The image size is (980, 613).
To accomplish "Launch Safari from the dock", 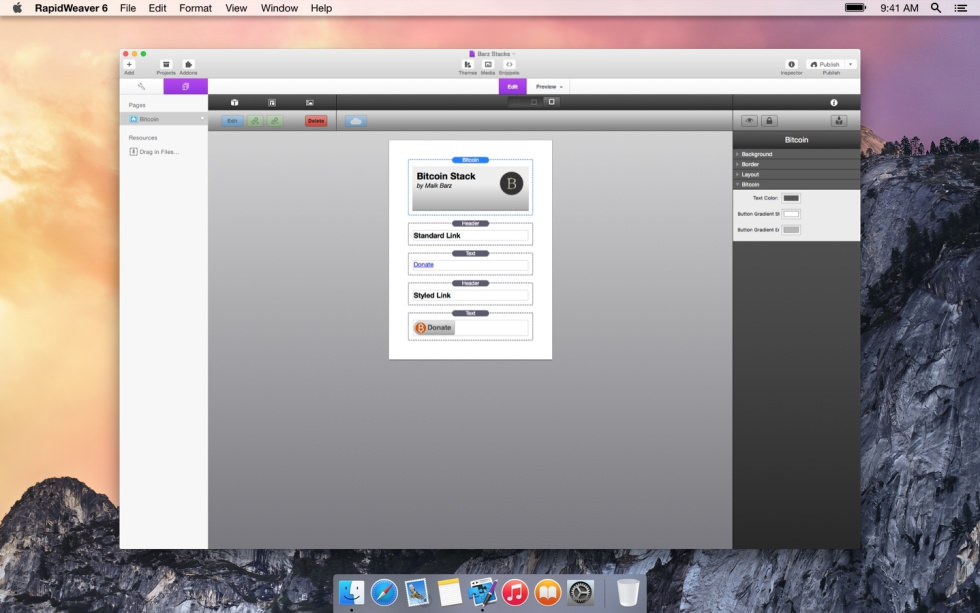I will pos(384,592).
